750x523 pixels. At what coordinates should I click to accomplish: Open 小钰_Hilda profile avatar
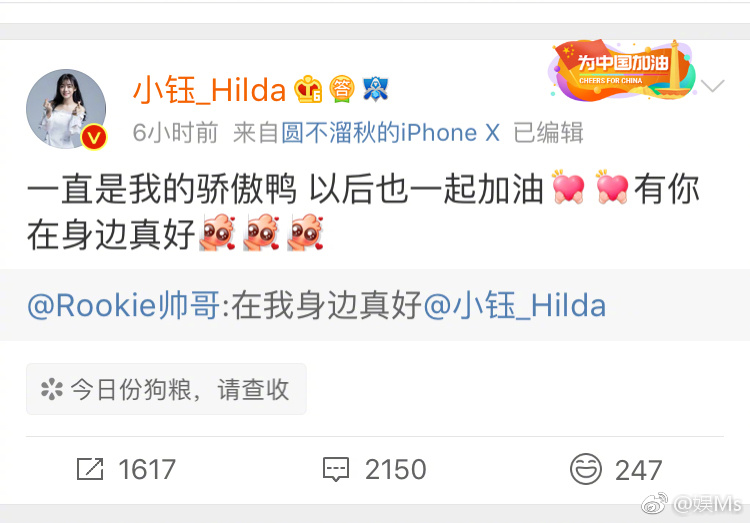click(66, 109)
